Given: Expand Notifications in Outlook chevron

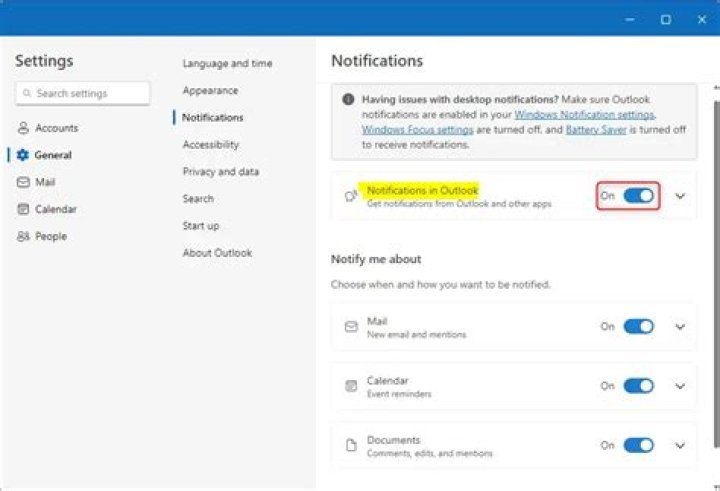Looking at the screenshot, I should tap(681, 196).
